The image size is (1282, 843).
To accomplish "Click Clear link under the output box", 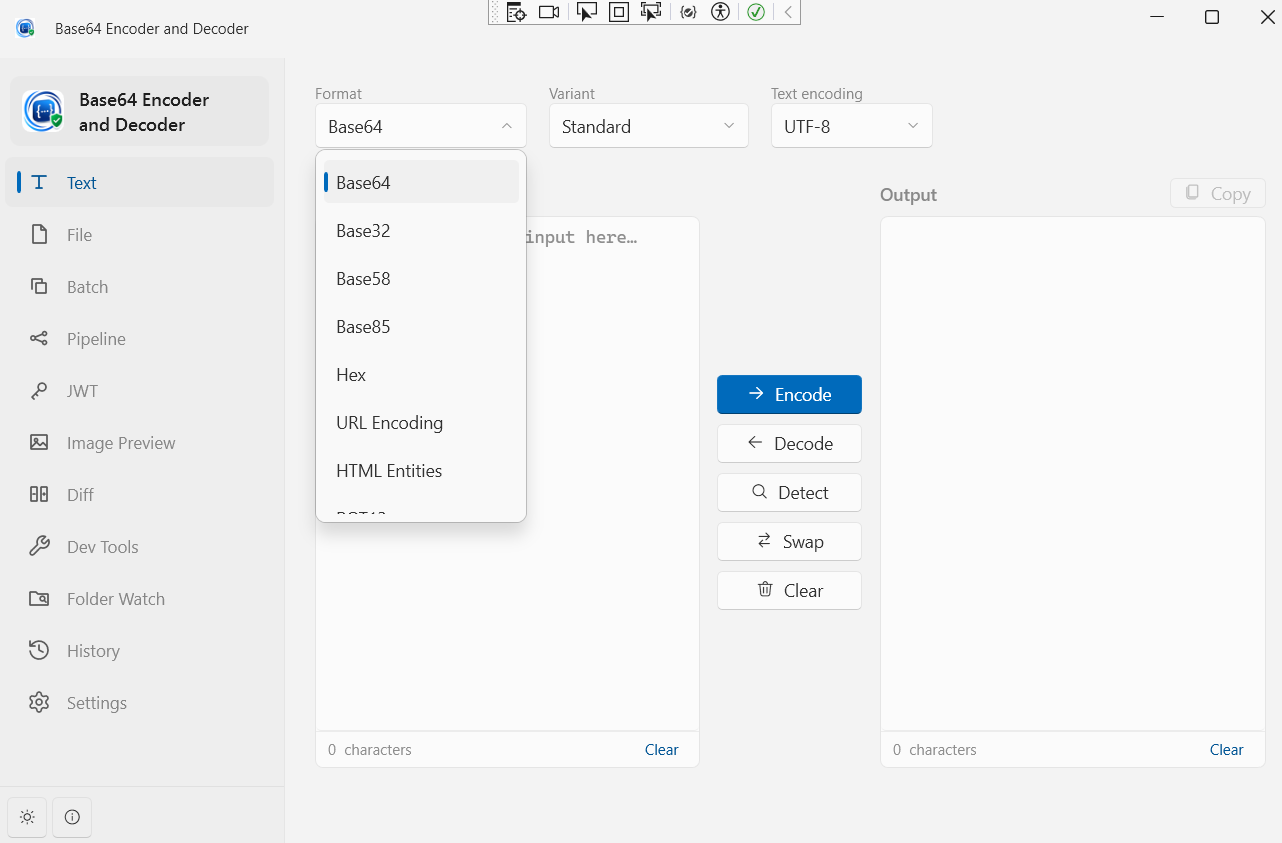I will (1227, 749).
